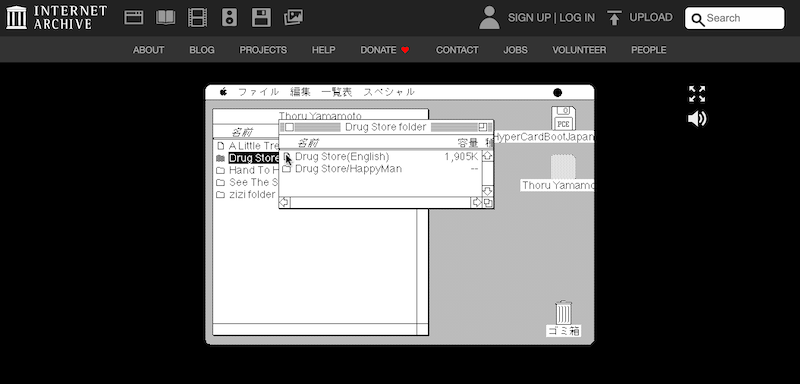Click the upload arrow icon

(614, 18)
